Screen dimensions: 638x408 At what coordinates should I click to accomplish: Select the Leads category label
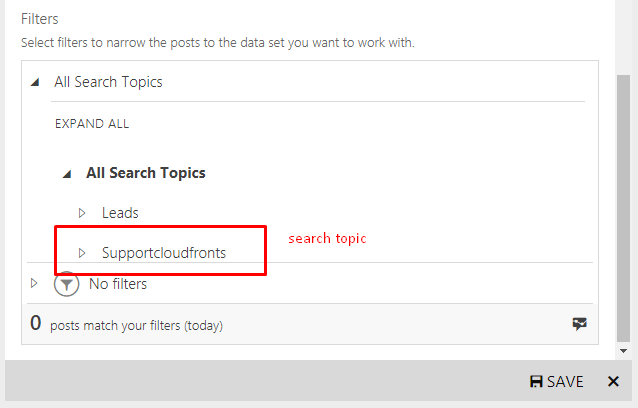tap(120, 213)
